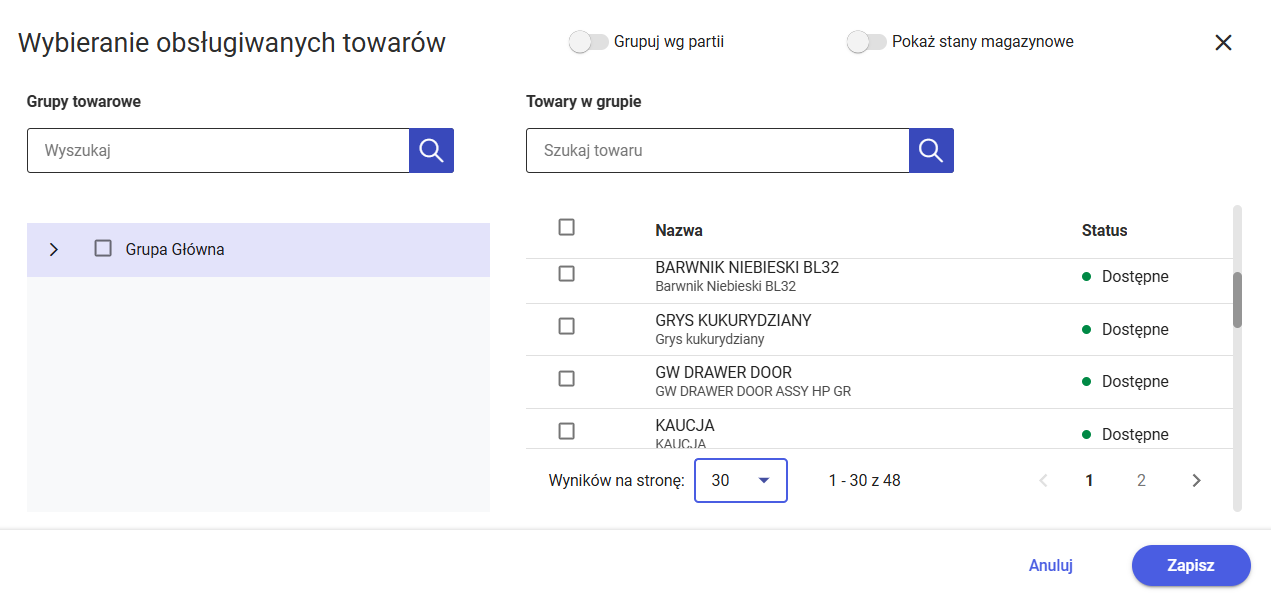
Task: Select GW DRAWER DOOR checkbox
Action: point(566,378)
